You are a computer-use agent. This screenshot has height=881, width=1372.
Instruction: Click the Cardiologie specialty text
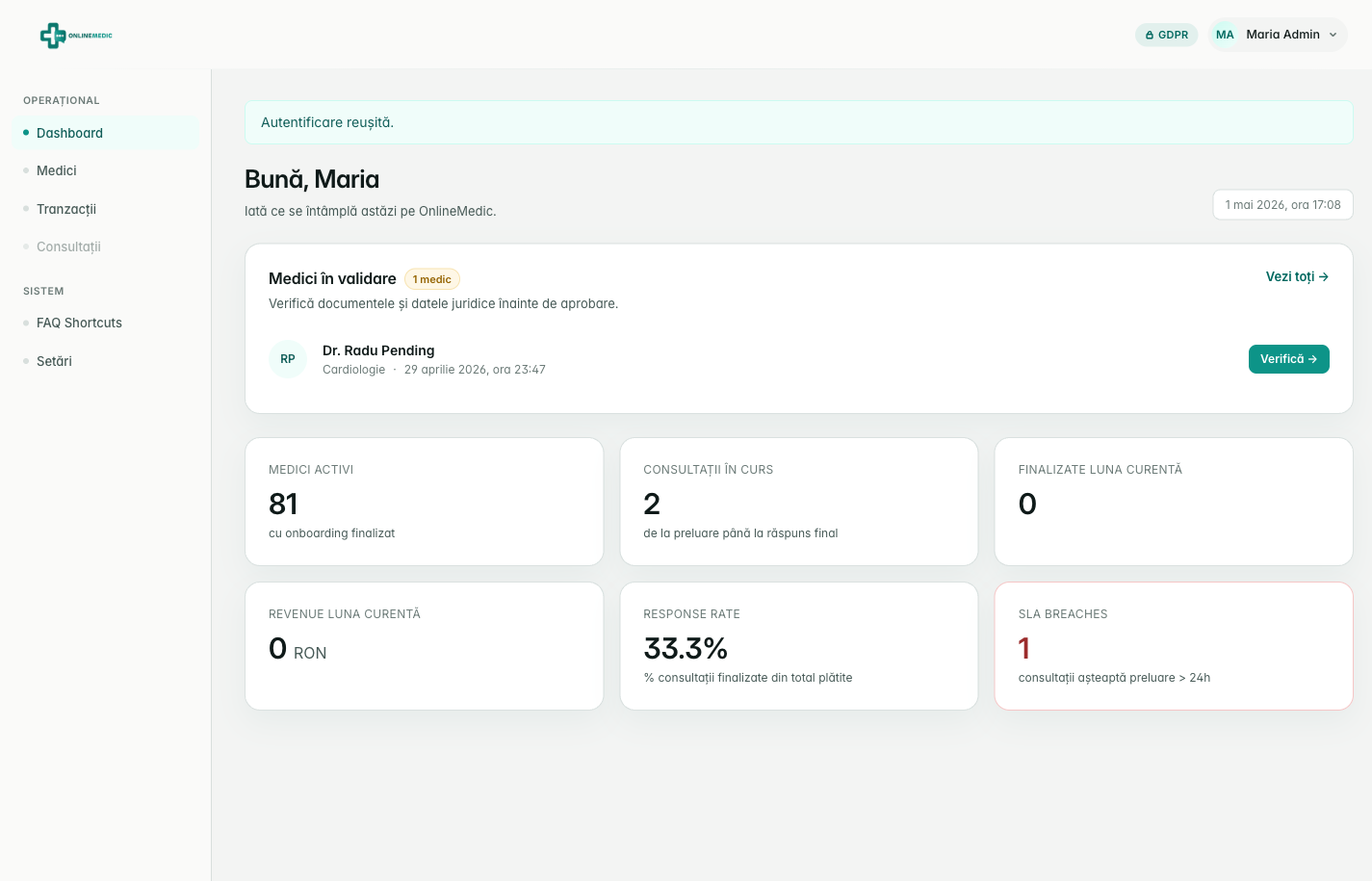(353, 370)
